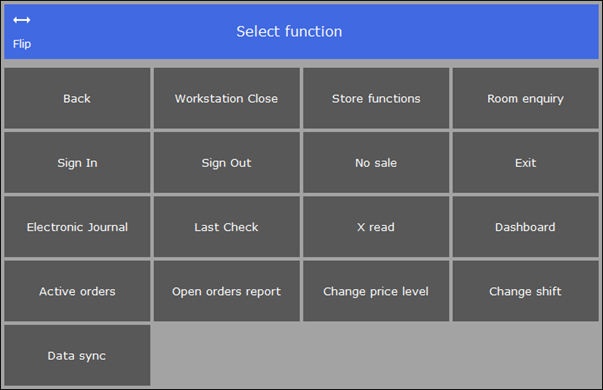This screenshot has width=603, height=390.
Task: Select Change shift
Action: (x=525, y=291)
